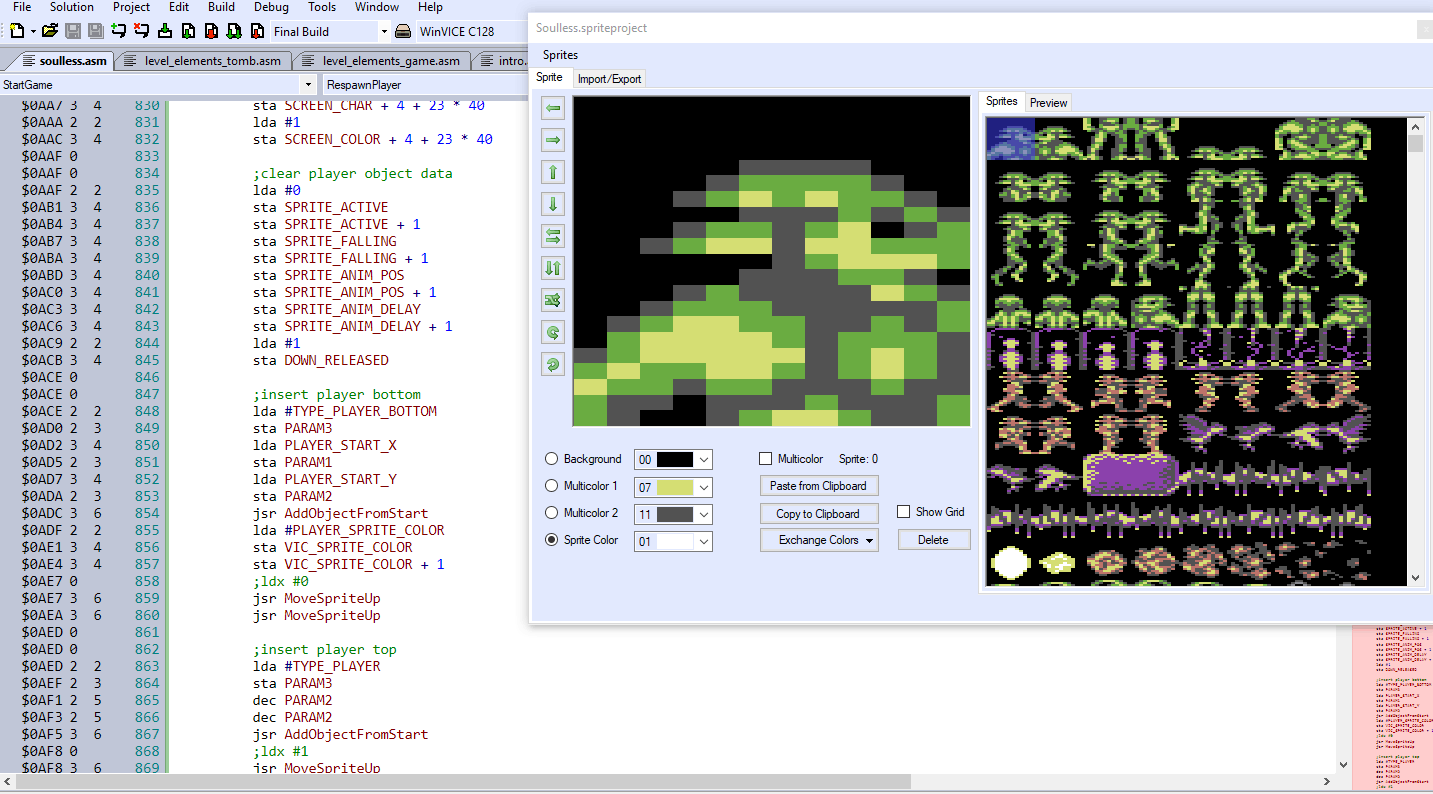Click the Delete button
Viewport: 1433px width, 794px height.
933,540
